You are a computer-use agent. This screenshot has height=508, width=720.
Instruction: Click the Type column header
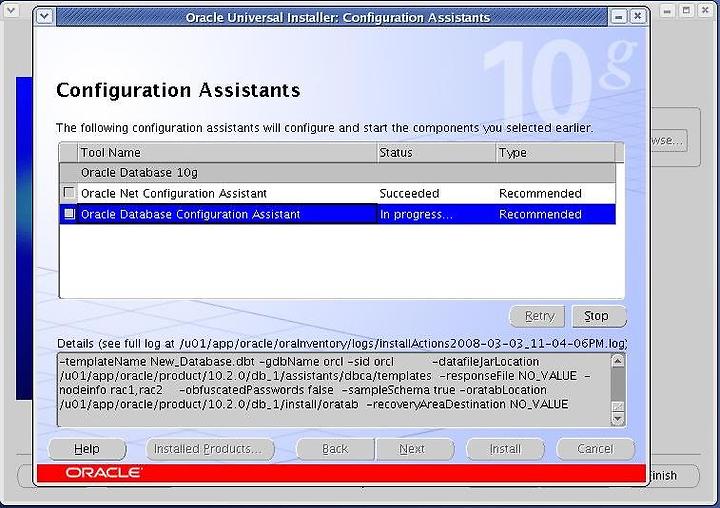coord(556,152)
